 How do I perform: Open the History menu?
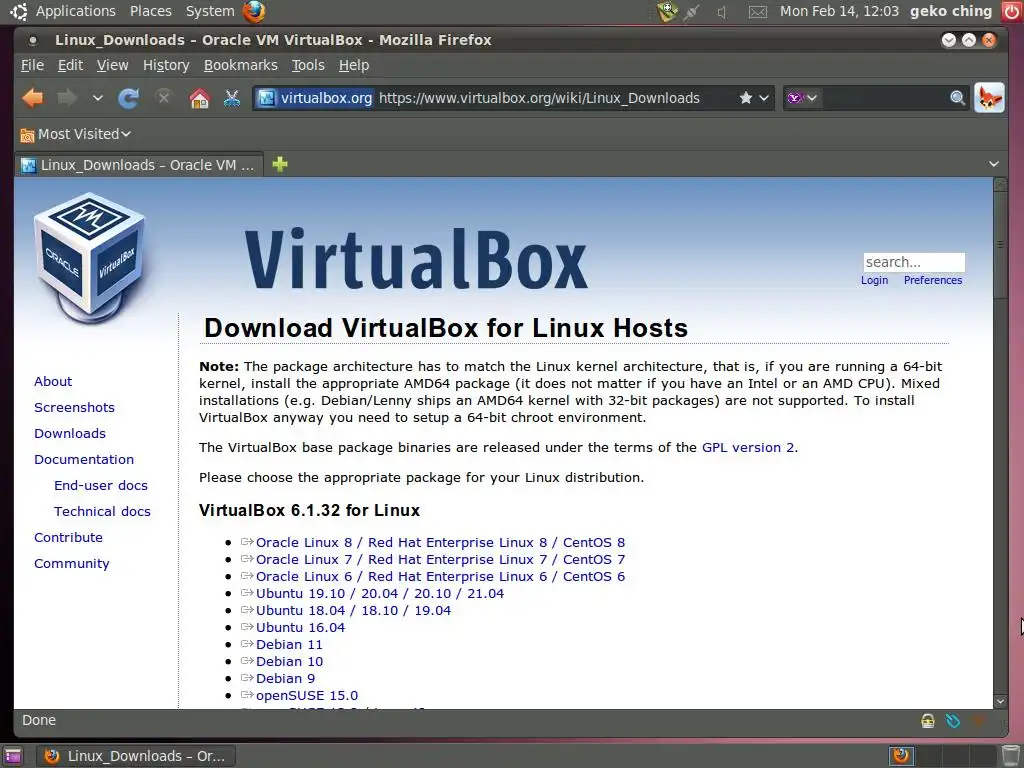coord(166,65)
